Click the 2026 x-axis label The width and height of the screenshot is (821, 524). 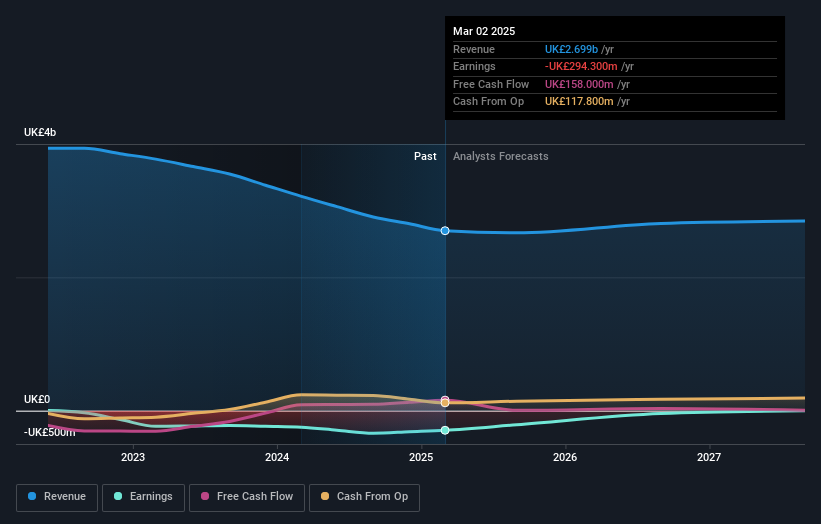[x=565, y=458]
